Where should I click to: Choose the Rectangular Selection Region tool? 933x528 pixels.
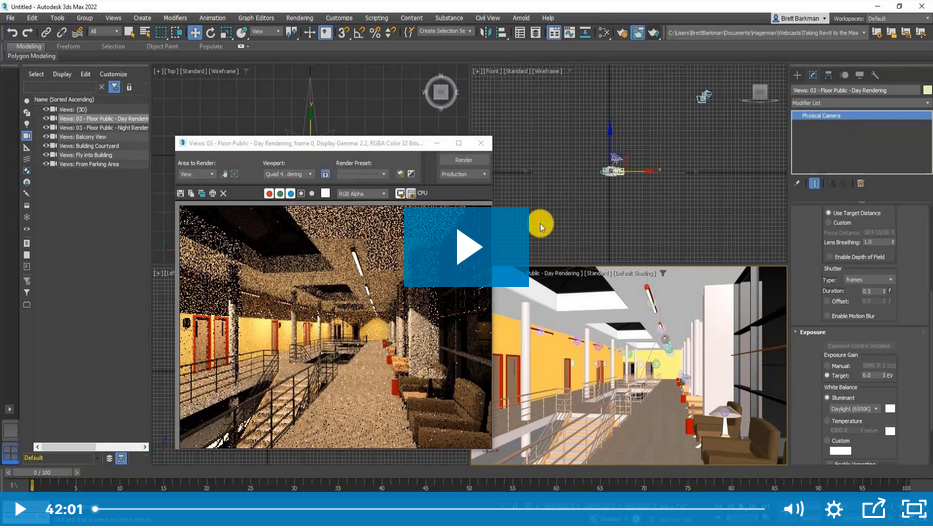click(x=161, y=33)
